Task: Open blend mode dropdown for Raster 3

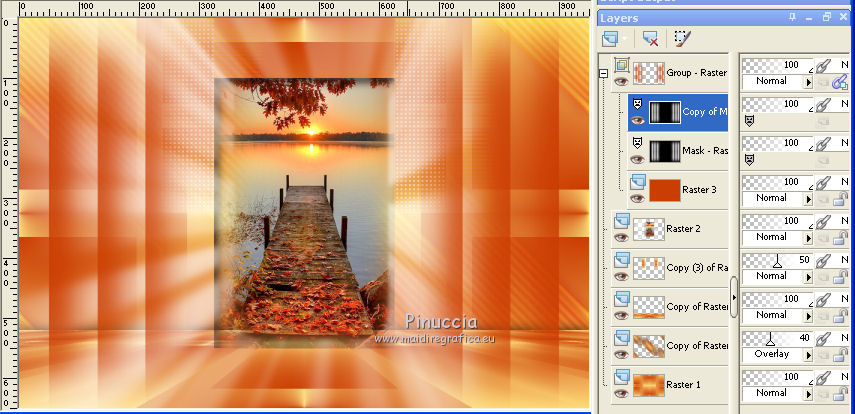Action: coord(808,200)
